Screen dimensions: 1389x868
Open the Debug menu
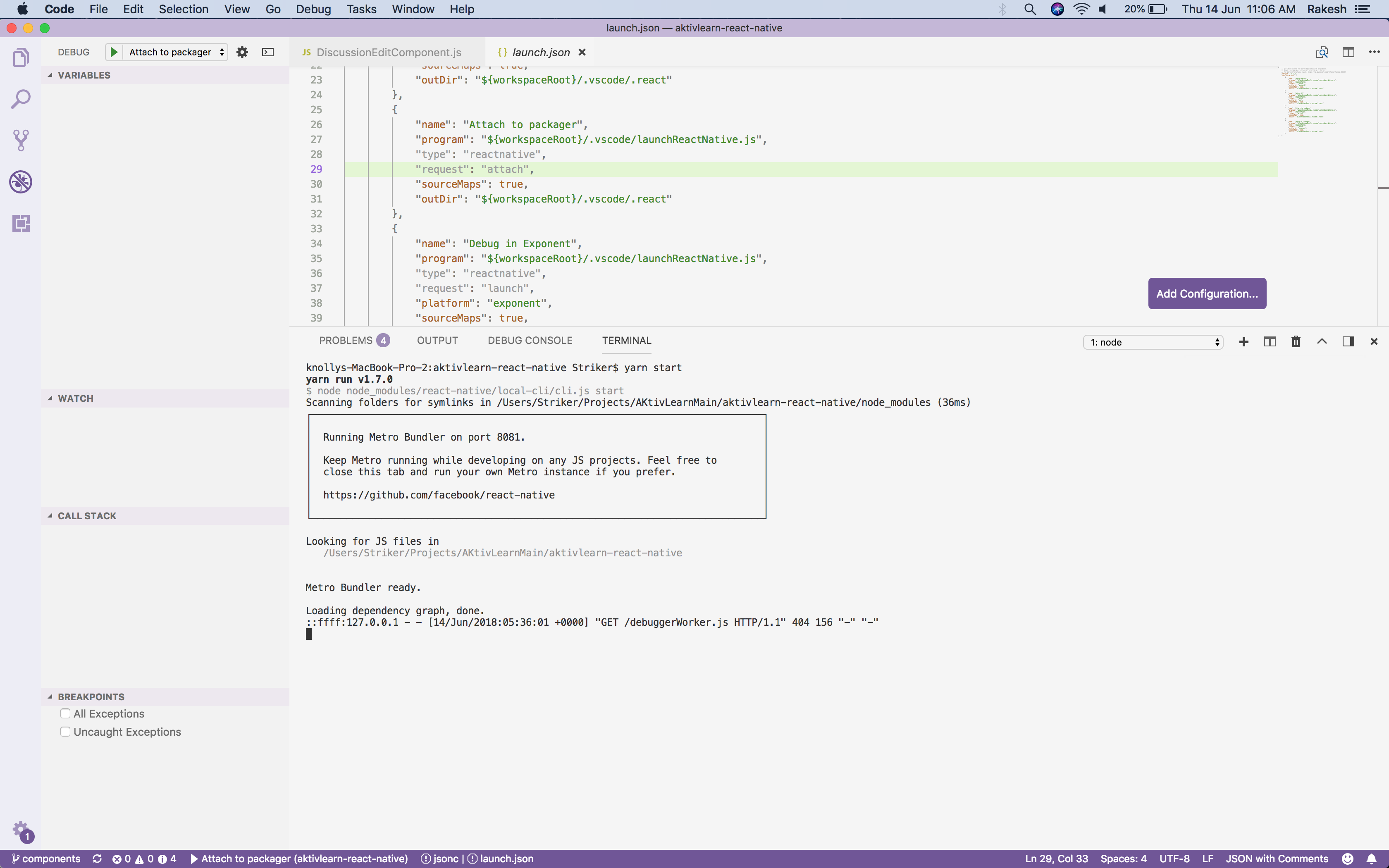click(313, 9)
